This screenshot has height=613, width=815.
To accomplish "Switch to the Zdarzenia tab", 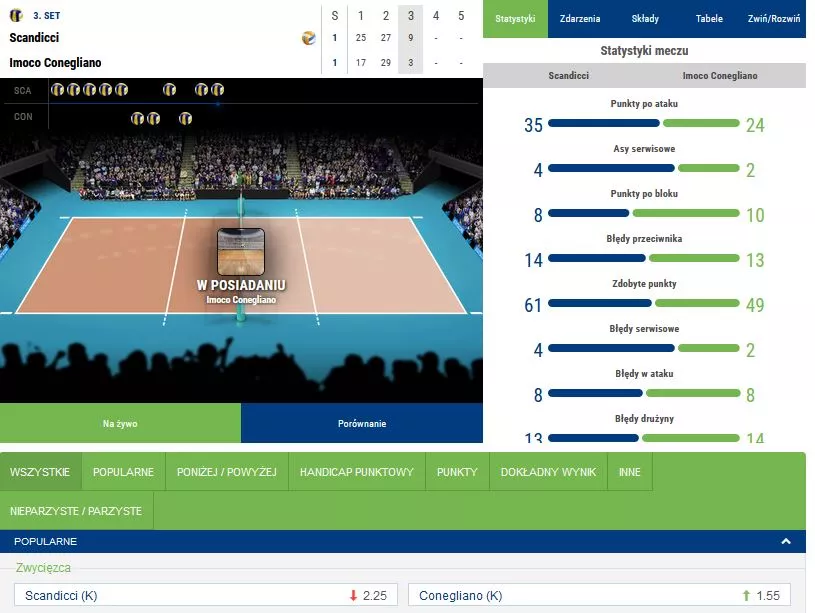I will 580,19.
